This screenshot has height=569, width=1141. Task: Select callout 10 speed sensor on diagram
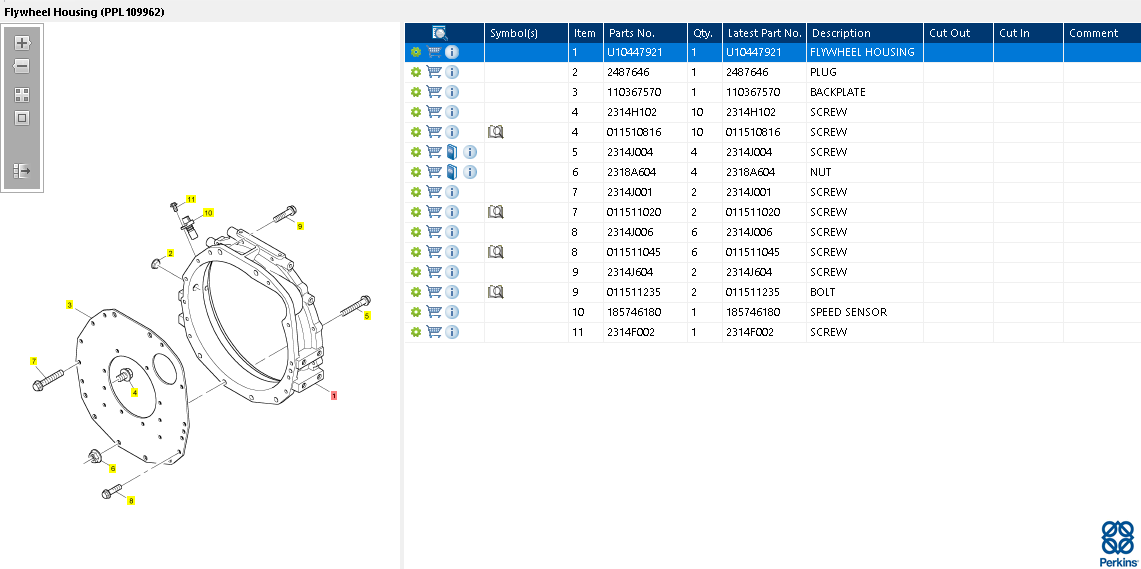click(x=208, y=213)
